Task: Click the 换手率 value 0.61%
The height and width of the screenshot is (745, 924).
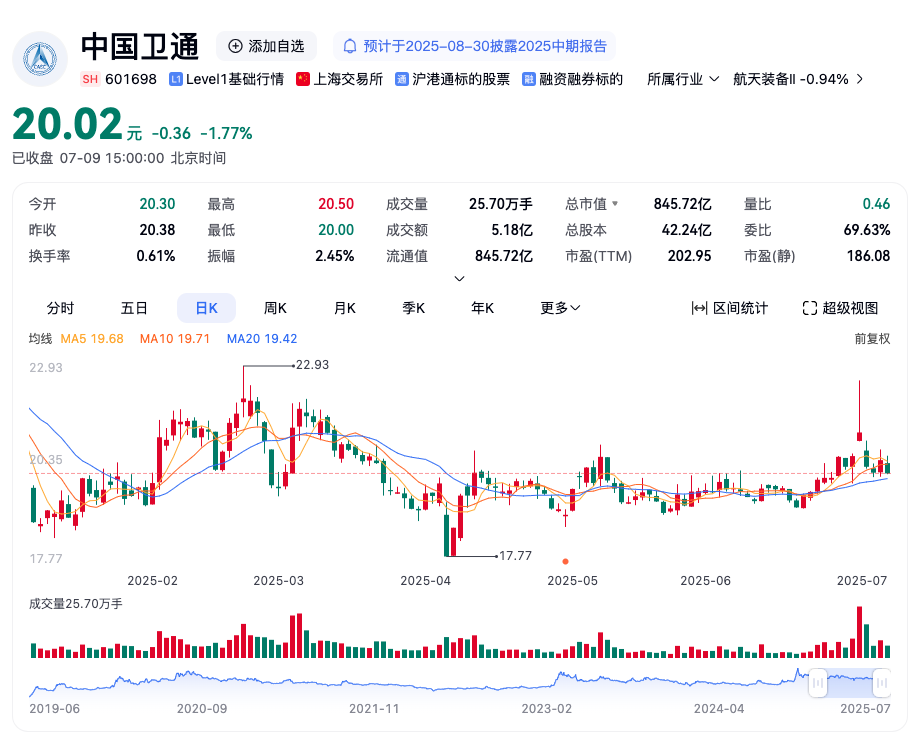Action: tap(156, 256)
